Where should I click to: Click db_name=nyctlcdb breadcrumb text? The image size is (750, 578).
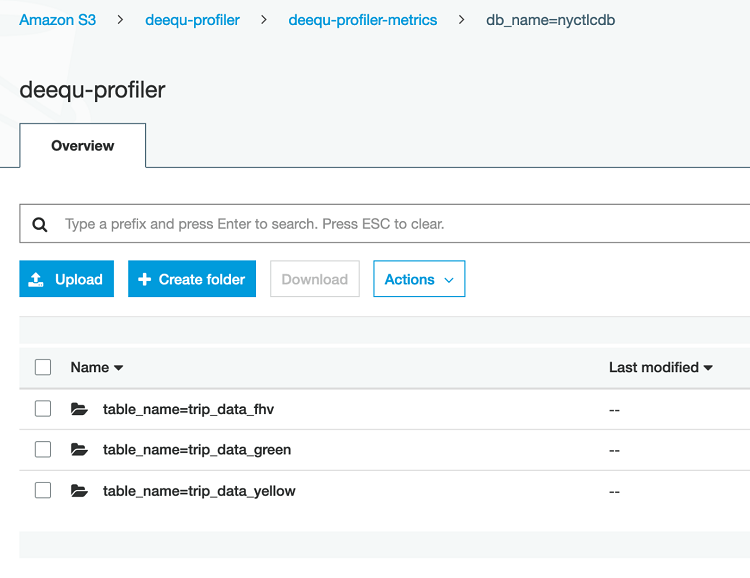[x=551, y=20]
